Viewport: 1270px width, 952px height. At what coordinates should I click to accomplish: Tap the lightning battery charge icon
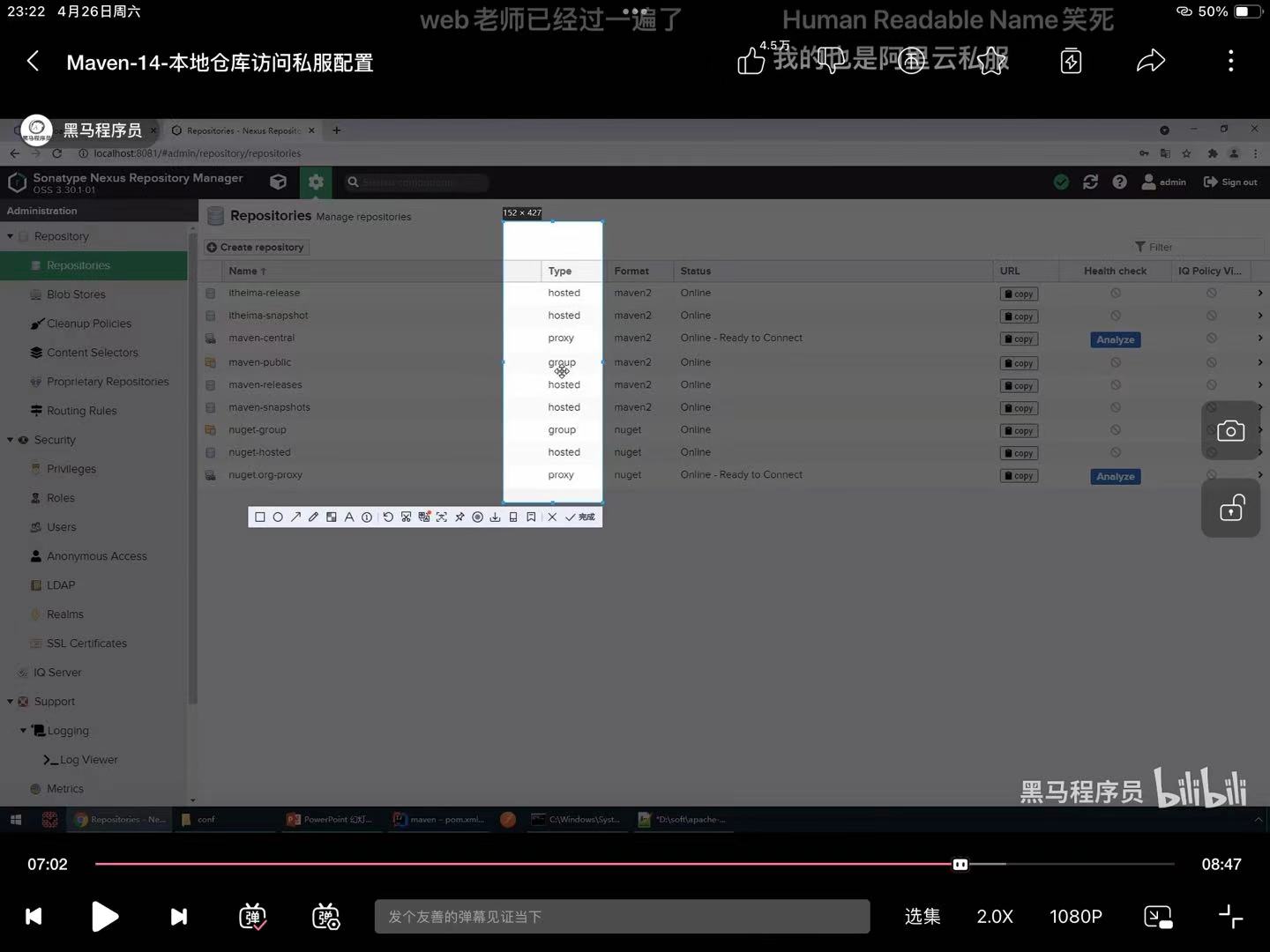[x=1071, y=61]
